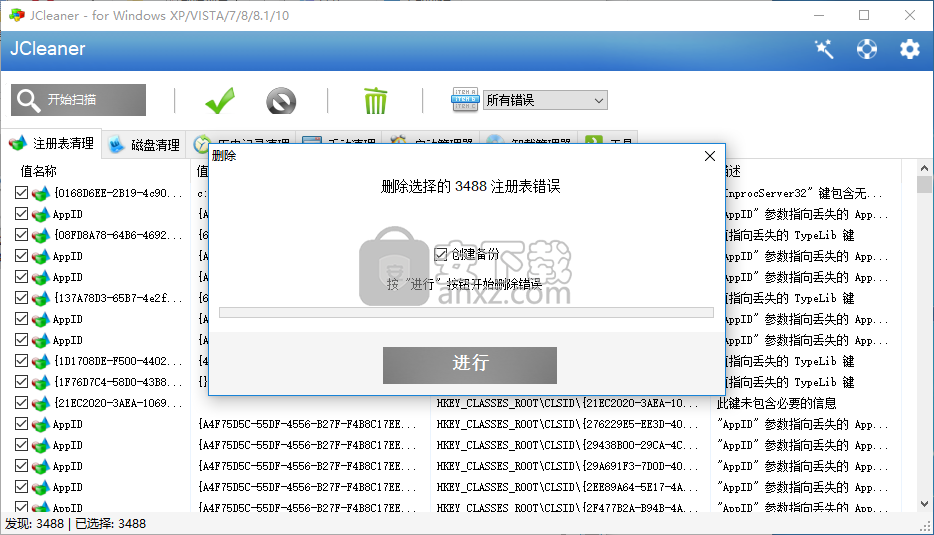Click the start scan magnifier button

point(78,99)
